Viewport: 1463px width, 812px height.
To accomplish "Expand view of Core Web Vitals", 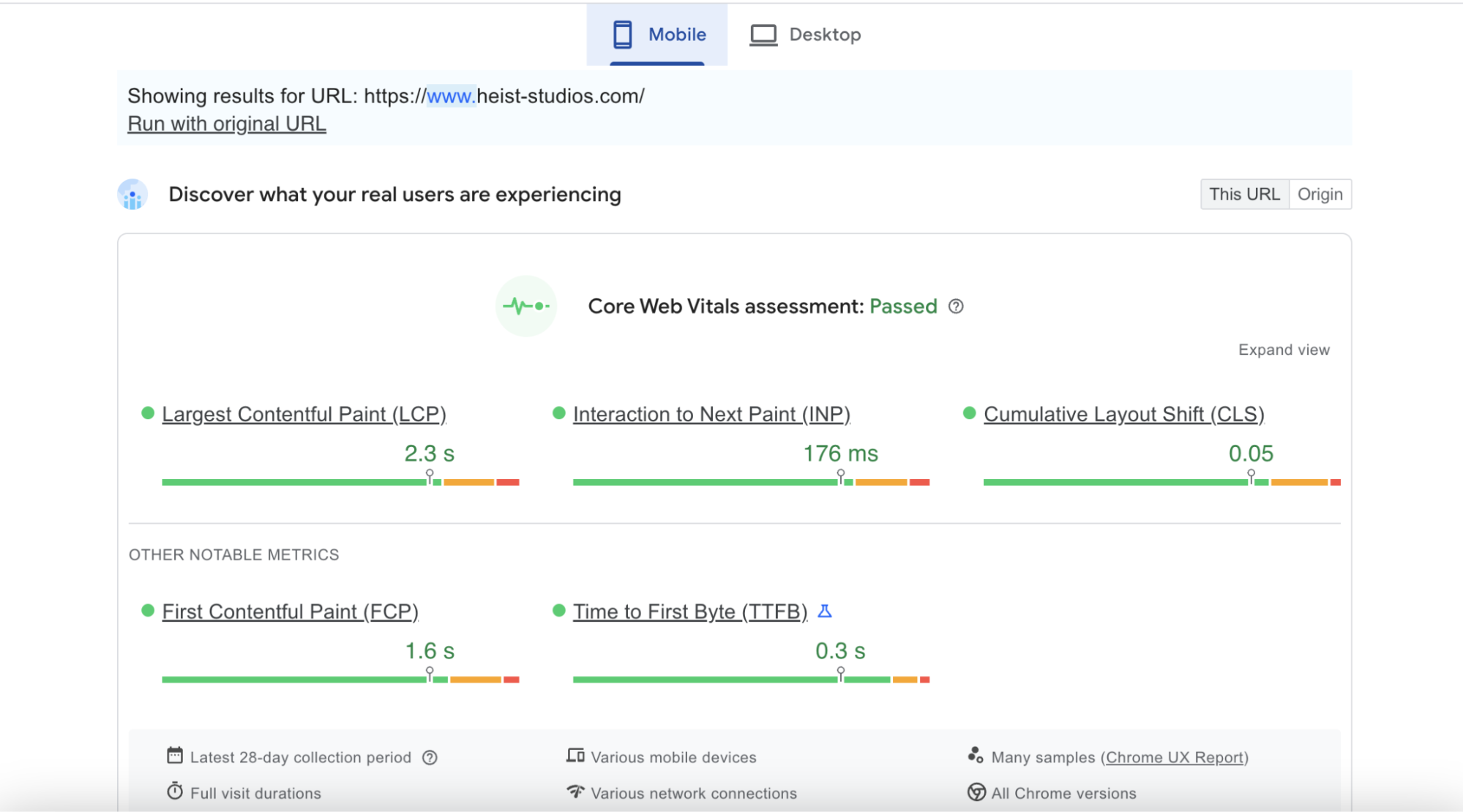I will (1283, 350).
